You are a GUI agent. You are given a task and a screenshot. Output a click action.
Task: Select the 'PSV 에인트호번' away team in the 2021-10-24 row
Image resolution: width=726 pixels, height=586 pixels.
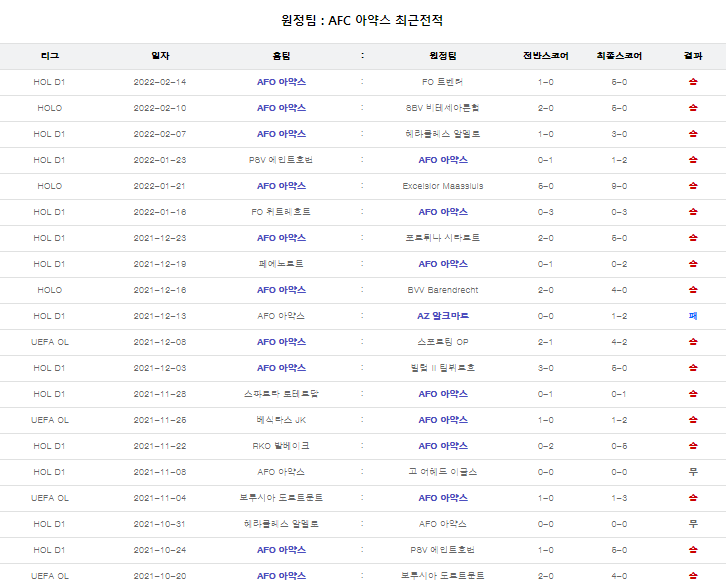pyautogui.click(x=443, y=549)
